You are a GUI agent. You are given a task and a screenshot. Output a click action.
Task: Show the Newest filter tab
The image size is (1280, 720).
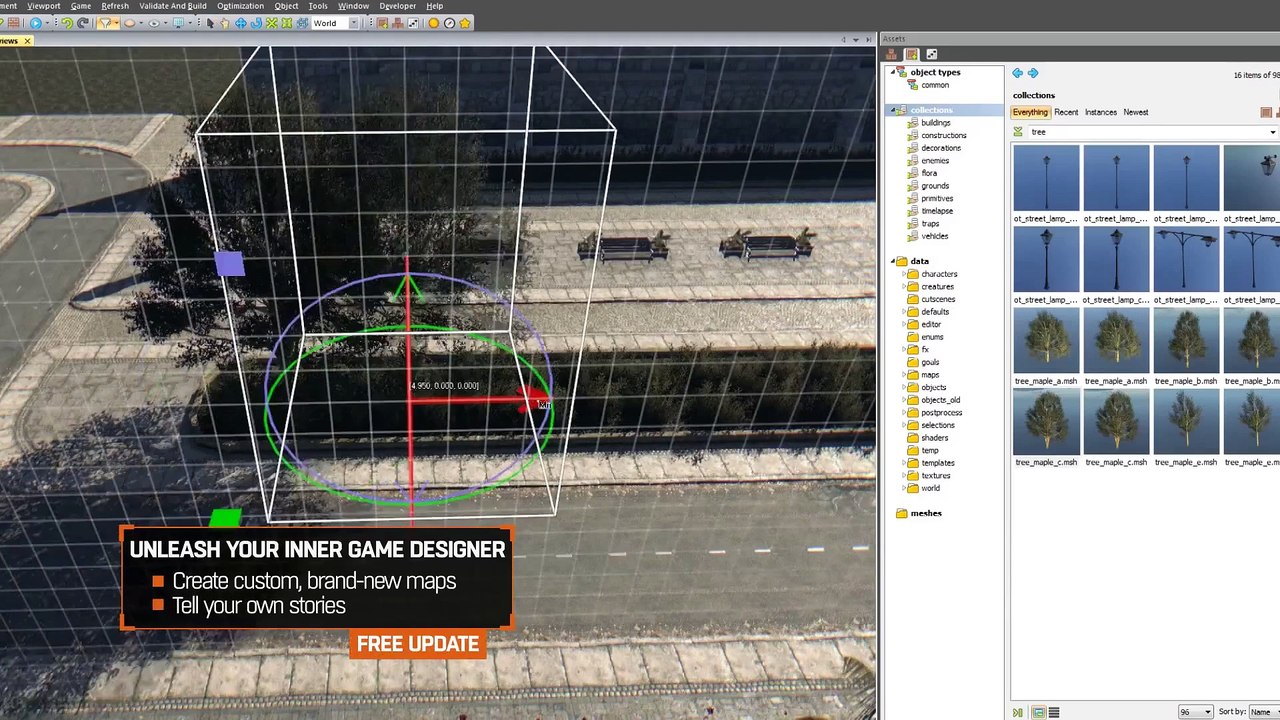[x=1136, y=112]
